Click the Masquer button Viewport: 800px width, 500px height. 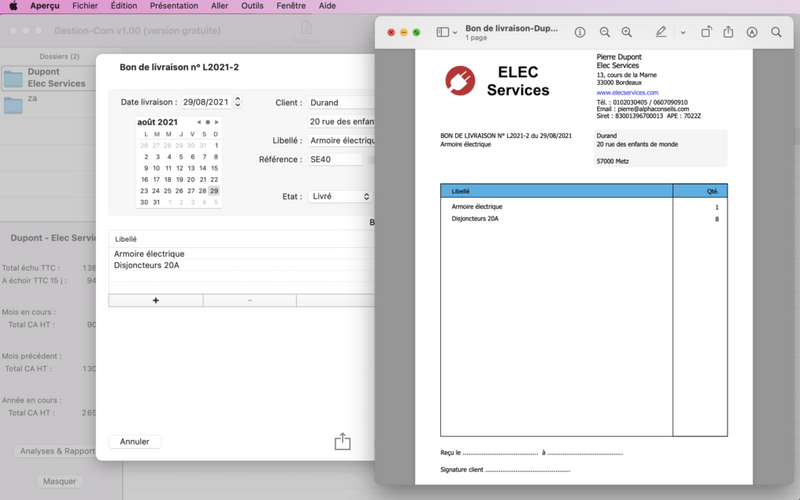(59, 481)
